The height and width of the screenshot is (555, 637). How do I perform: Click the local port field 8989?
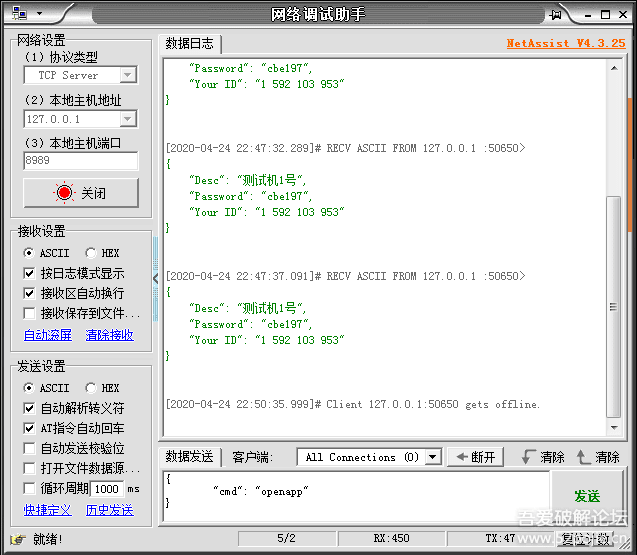coord(81,160)
